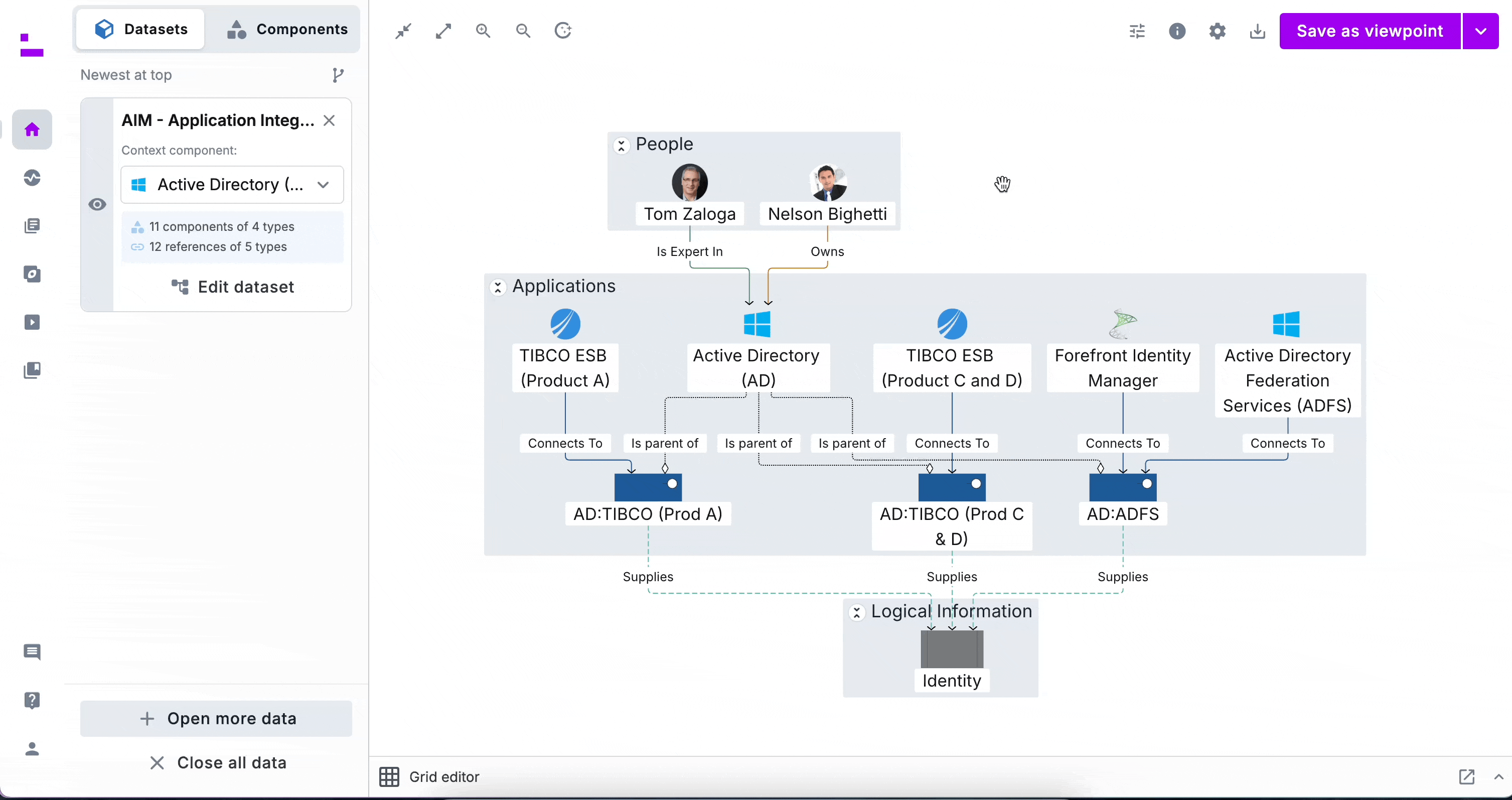Select AD:ADFS interface node
This screenshot has height=800, width=1512.
coord(1123,499)
